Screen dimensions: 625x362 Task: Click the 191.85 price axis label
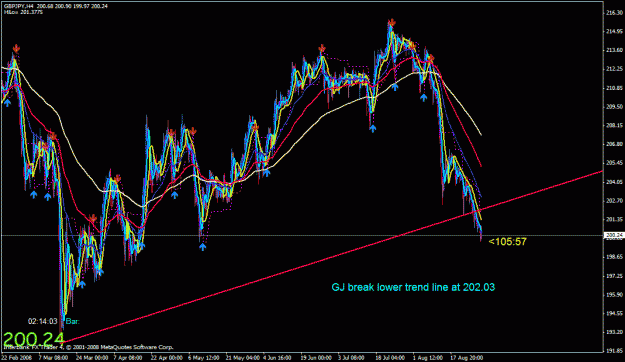(x=614, y=351)
